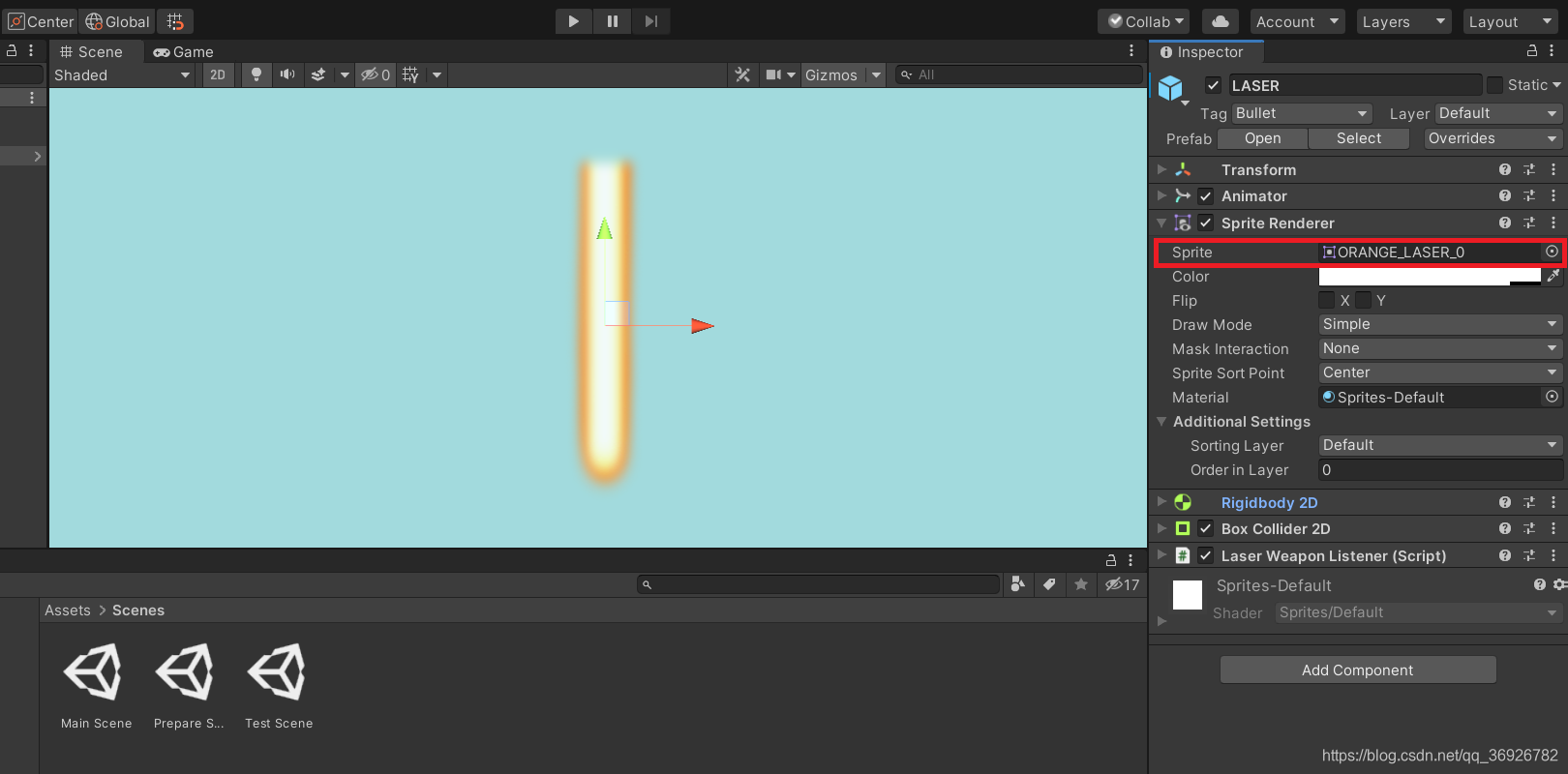1568x774 pixels.
Task: Toggle LASER object active checkbox
Action: point(1213,85)
